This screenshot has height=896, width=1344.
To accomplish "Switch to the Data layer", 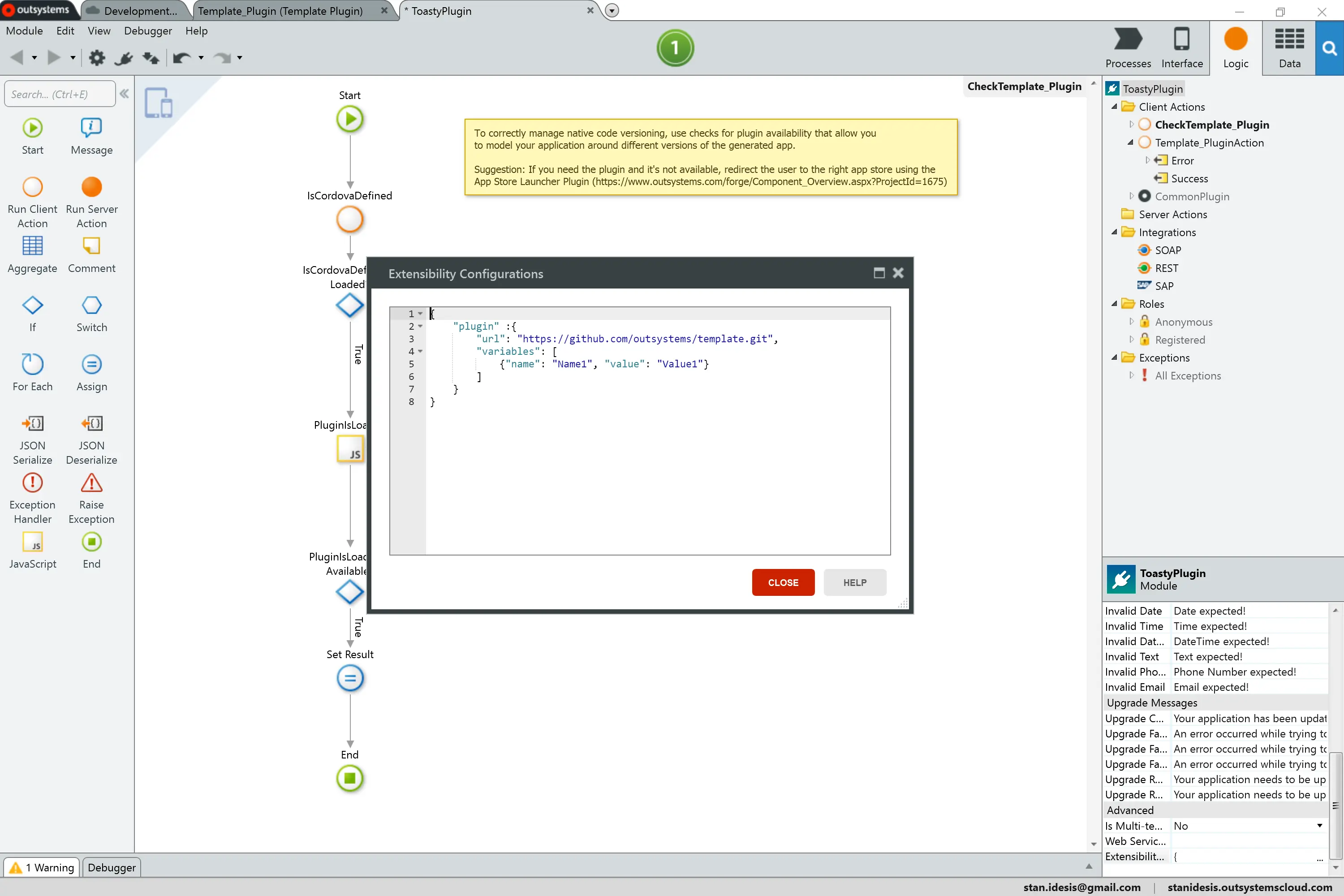I will click(x=1288, y=47).
